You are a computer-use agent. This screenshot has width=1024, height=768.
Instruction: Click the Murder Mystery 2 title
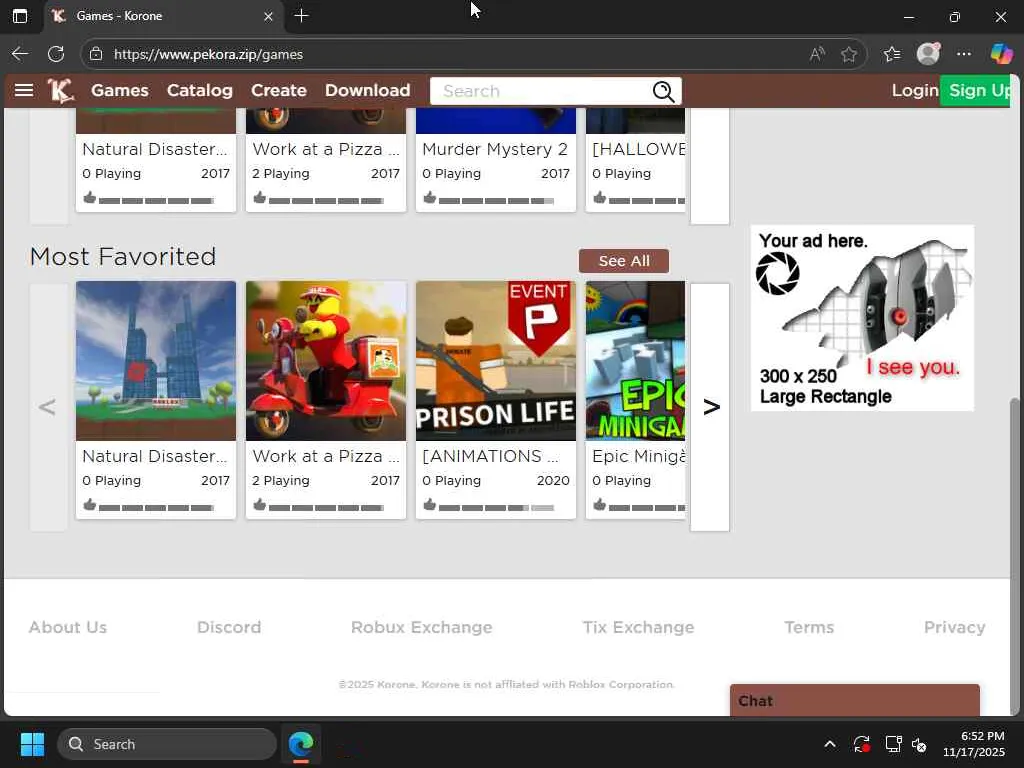coord(495,149)
